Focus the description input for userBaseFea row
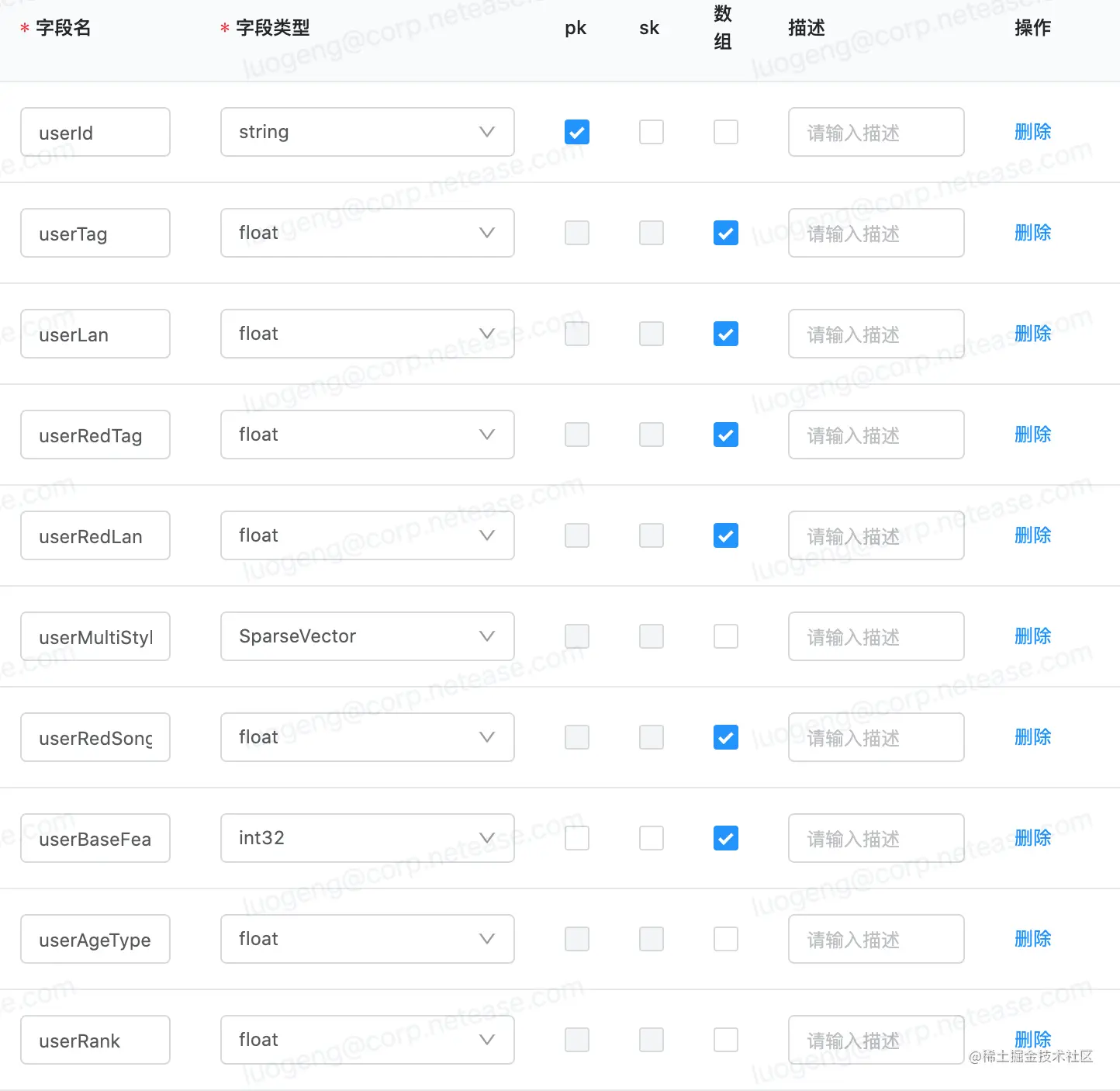The height and width of the screenshot is (1091, 1120). [876, 838]
